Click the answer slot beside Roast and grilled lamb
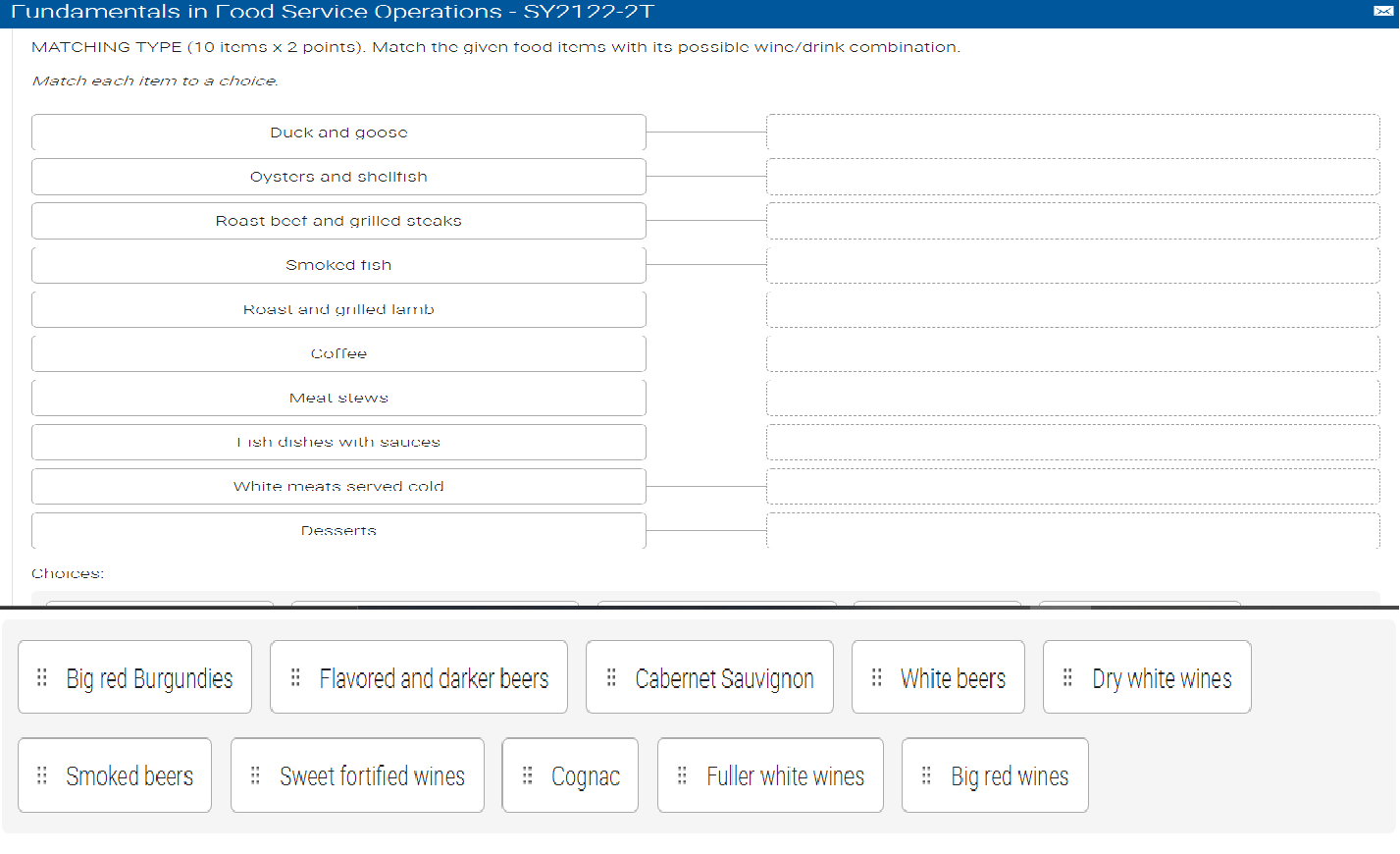1400x854 pixels. (1073, 309)
